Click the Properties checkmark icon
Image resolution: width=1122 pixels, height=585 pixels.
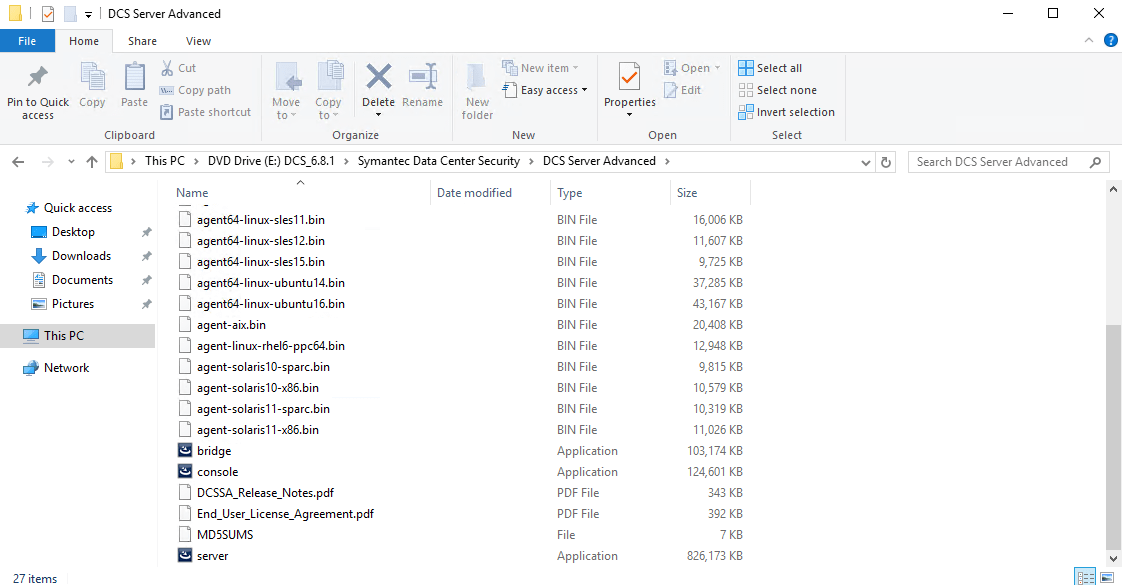tap(629, 76)
